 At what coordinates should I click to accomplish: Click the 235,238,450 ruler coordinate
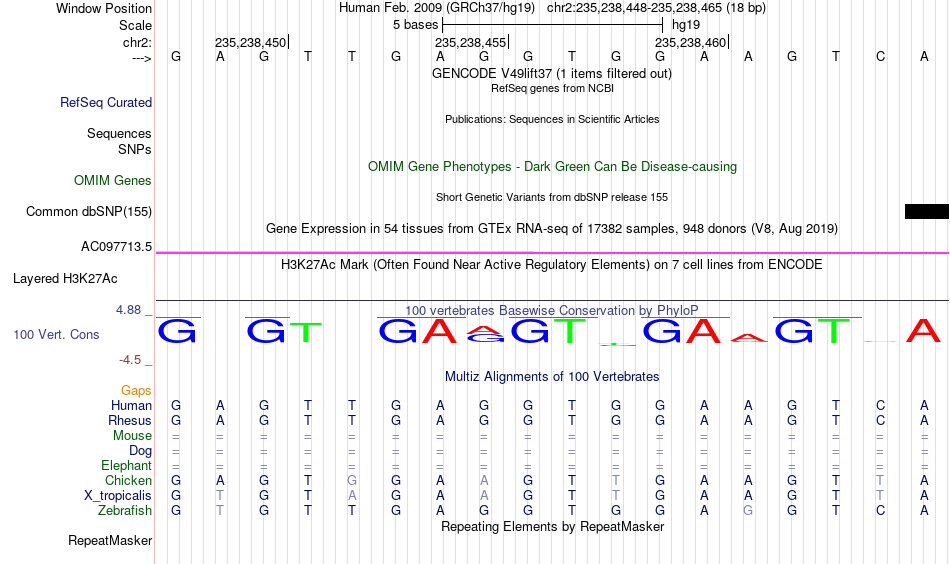point(250,42)
